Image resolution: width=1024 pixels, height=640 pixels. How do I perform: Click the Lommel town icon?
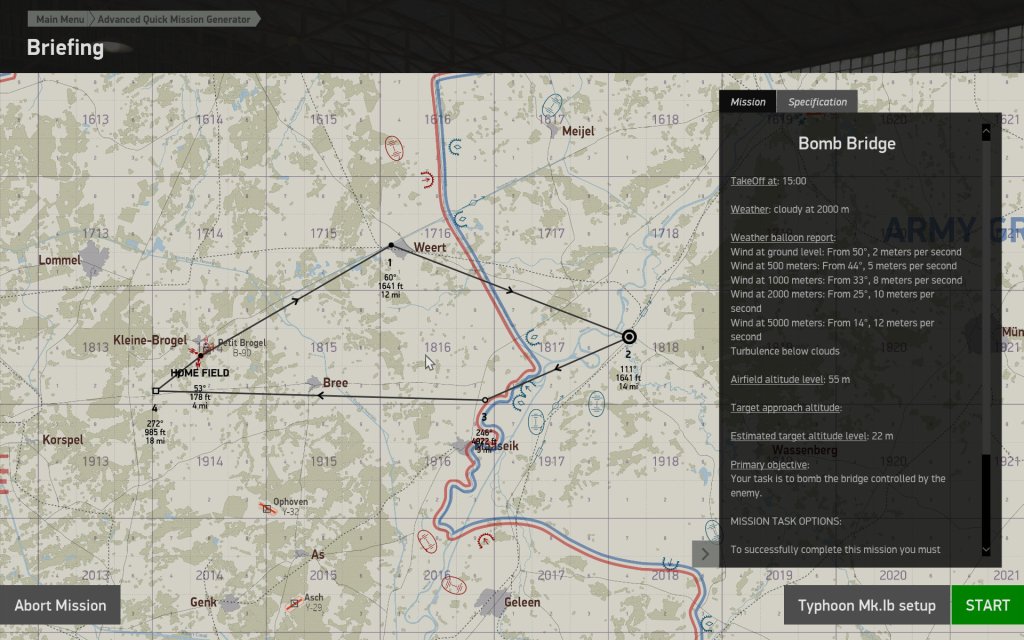coord(93,258)
